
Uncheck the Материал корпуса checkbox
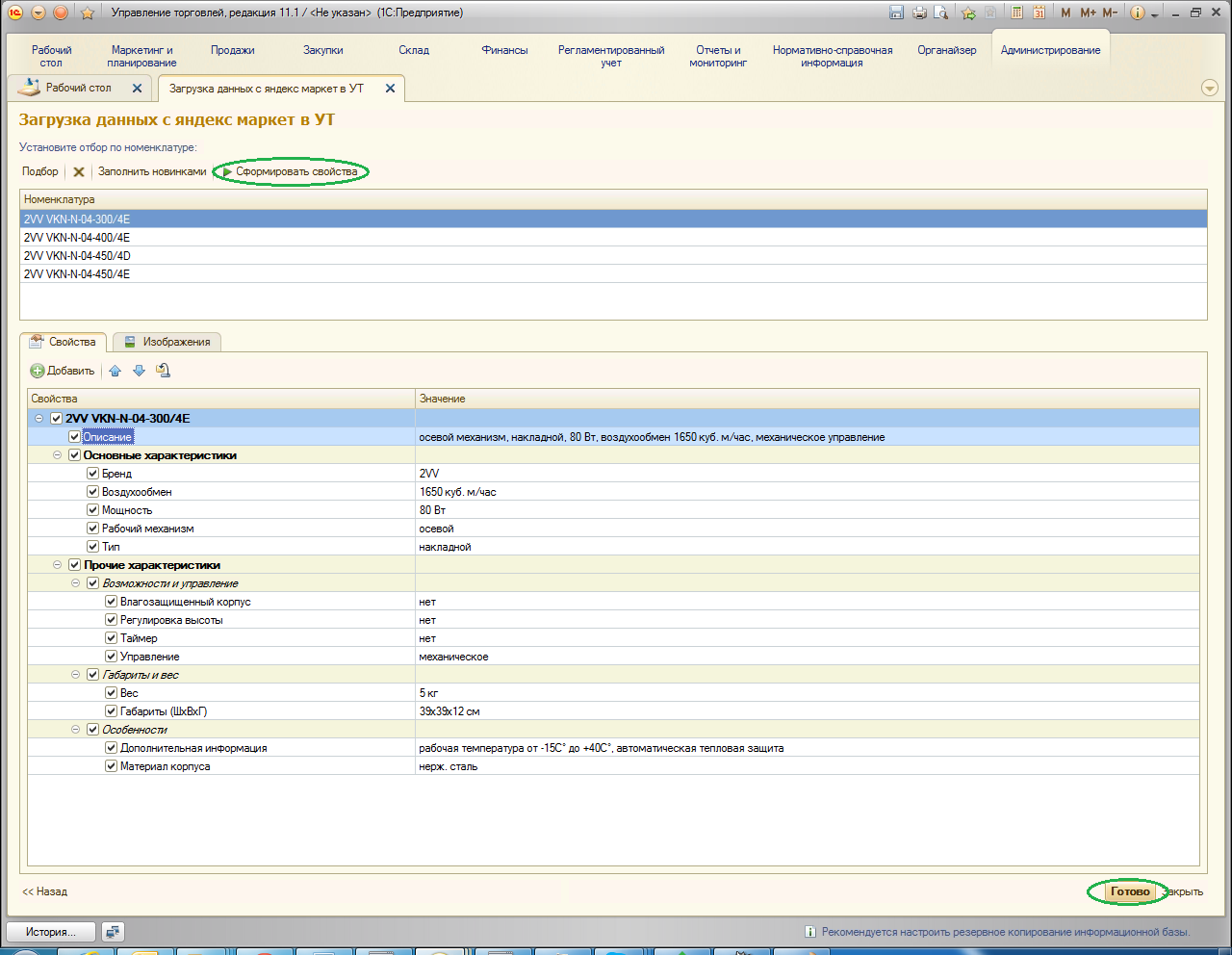coord(112,766)
